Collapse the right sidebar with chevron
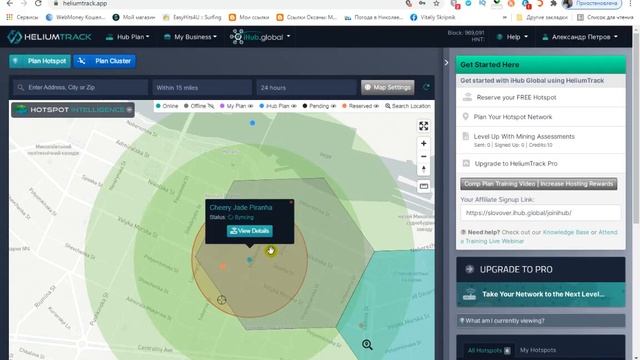 pyautogui.click(x=446, y=62)
